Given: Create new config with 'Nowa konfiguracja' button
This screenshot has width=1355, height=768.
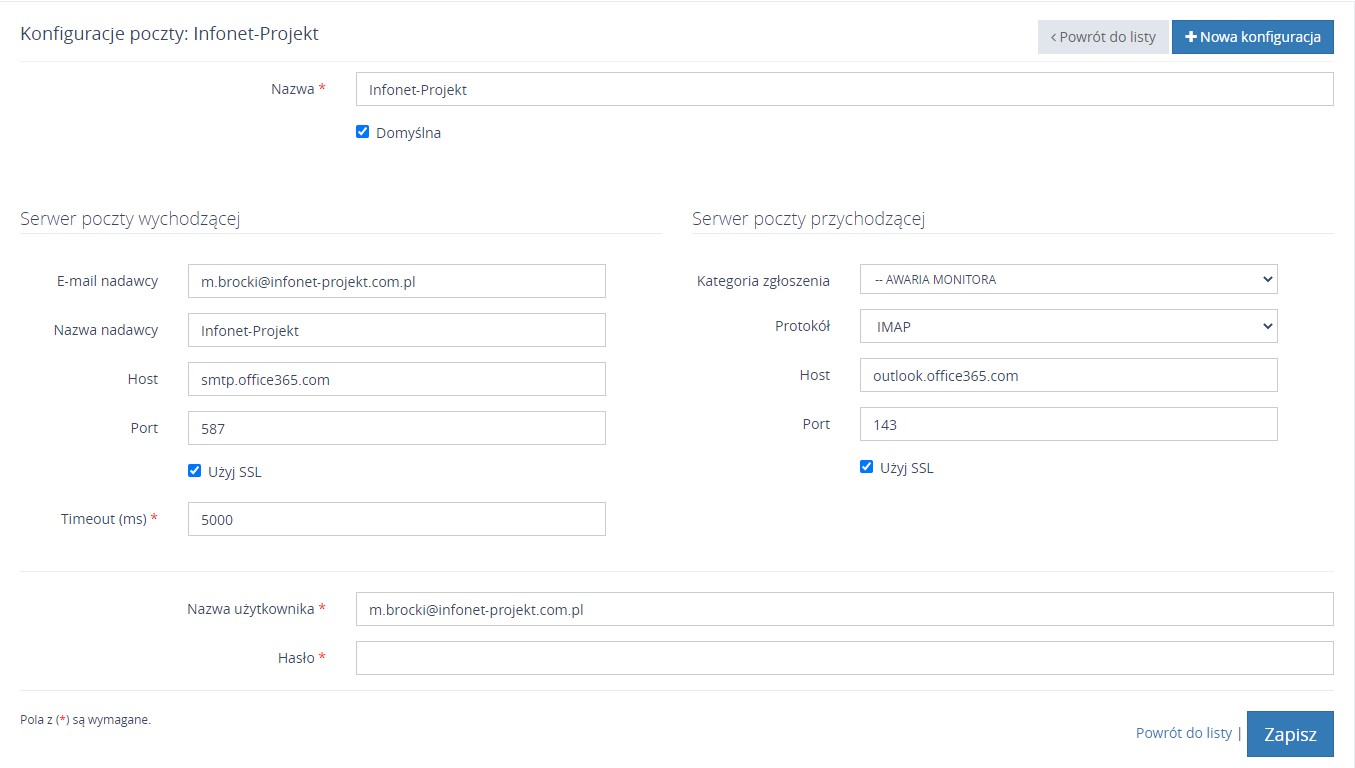Looking at the screenshot, I should coord(1253,37).
